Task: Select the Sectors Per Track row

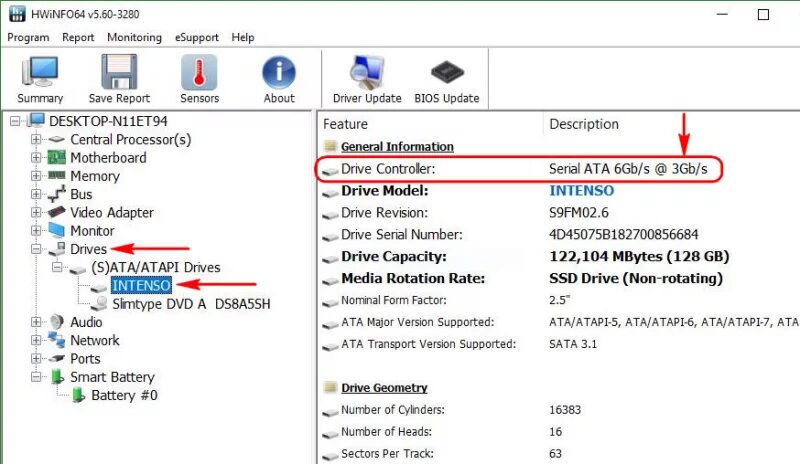Action: [559, 453]
